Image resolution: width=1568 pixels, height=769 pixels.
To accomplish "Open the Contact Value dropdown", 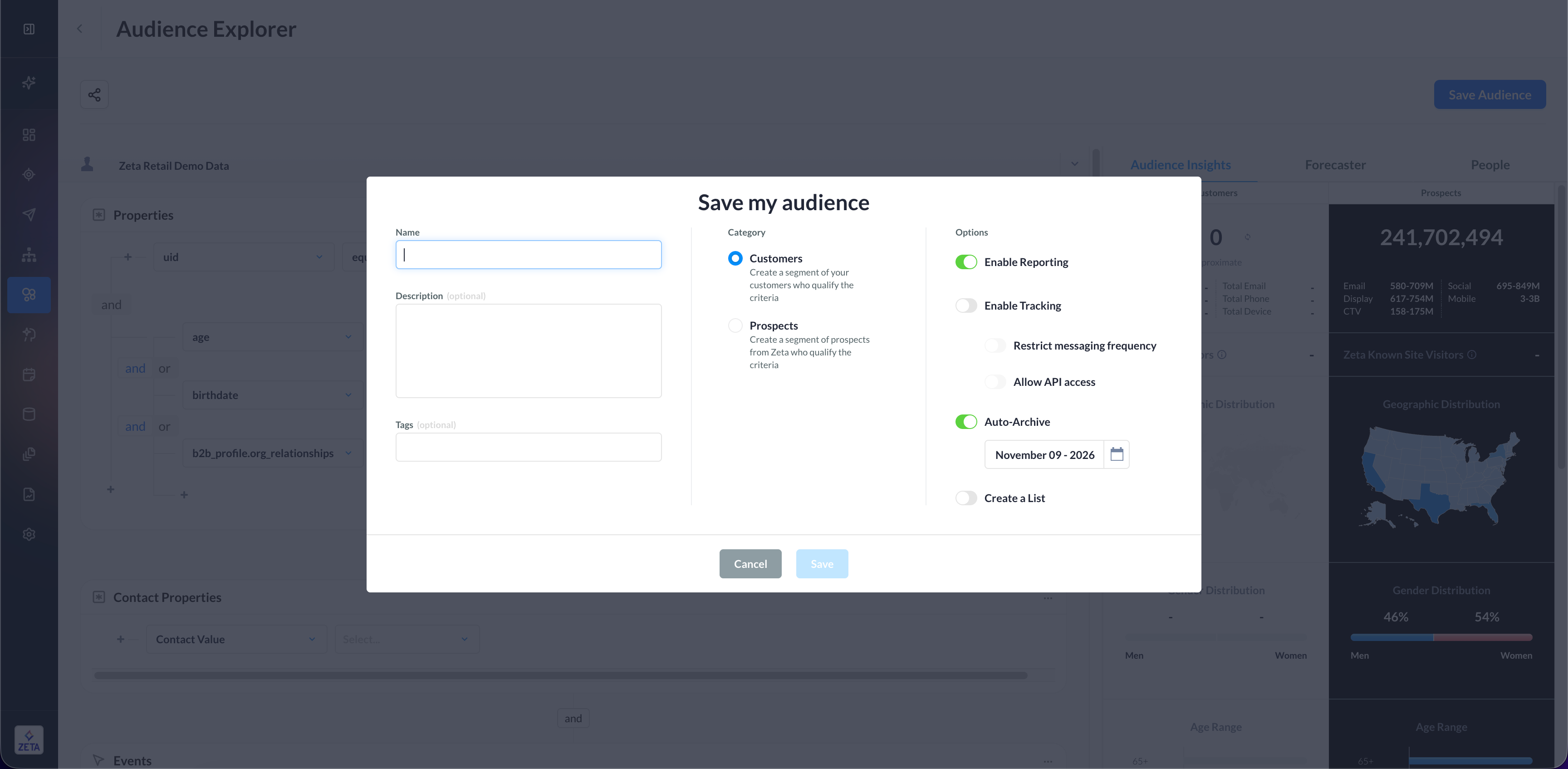I will click(x=236, y=639).
